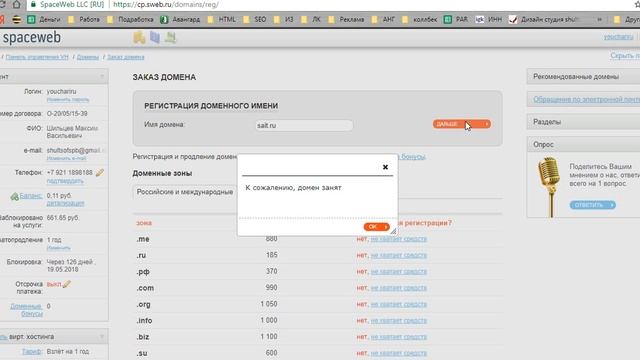
Task: Open the ИНН bookmark
Action: coord(489,19)
